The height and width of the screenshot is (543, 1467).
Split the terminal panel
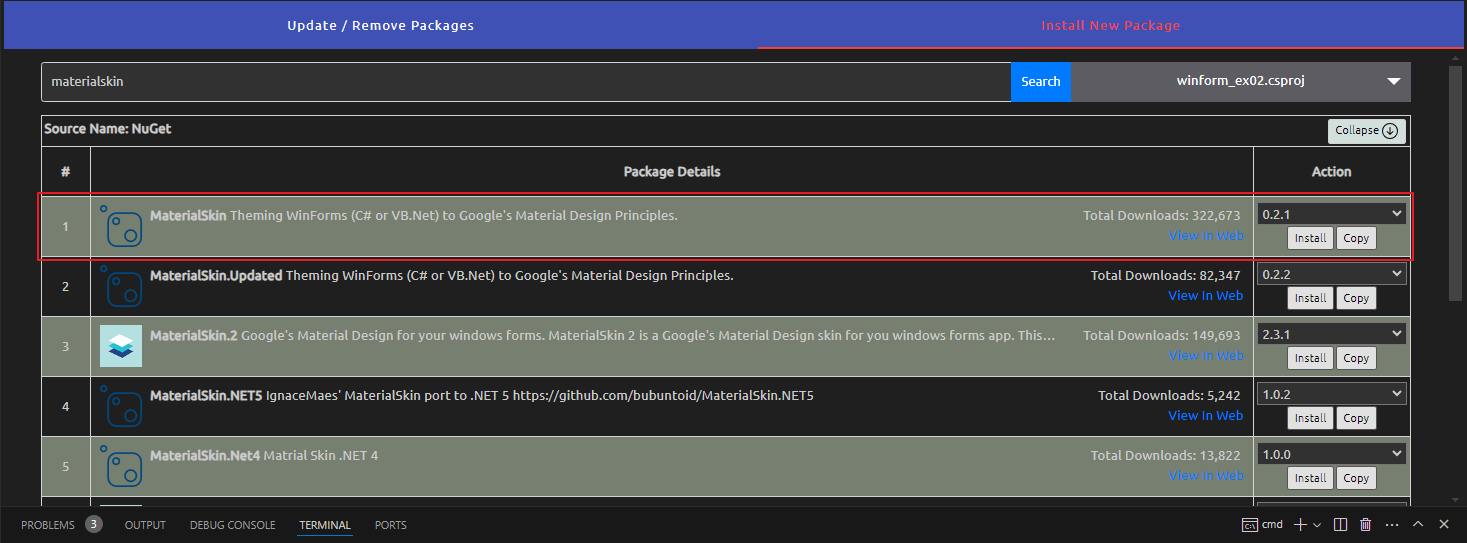(x=1341, y=524)
